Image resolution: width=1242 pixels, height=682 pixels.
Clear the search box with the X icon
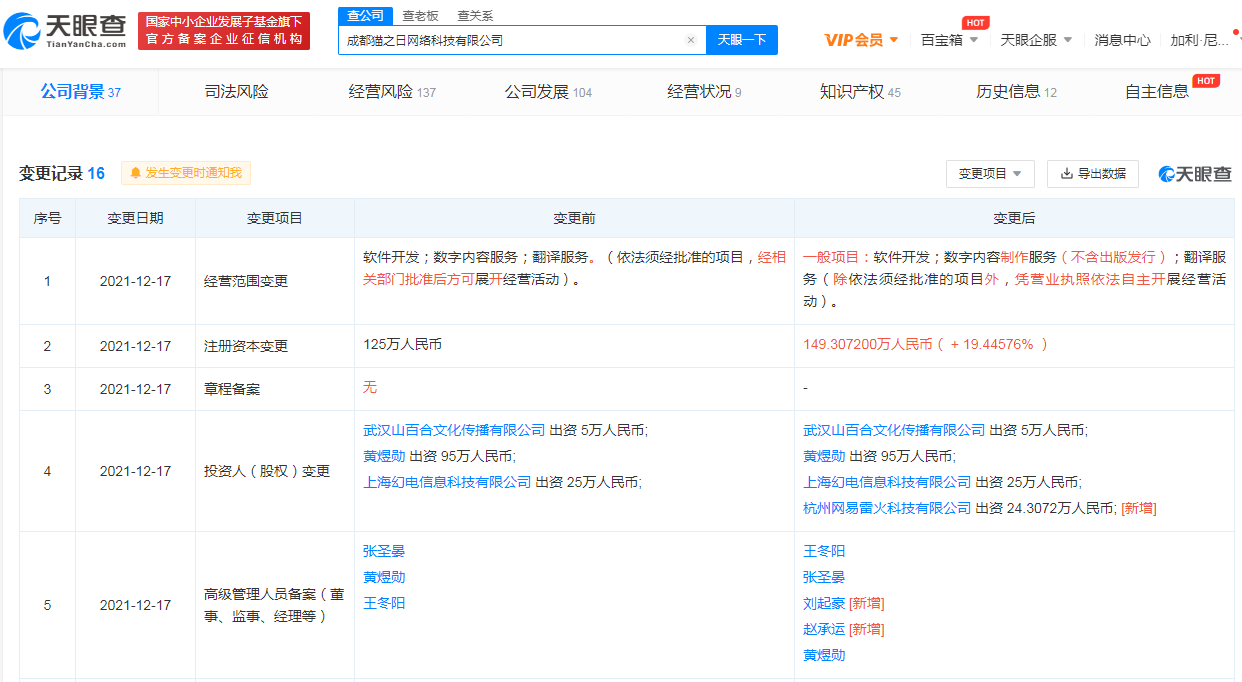pyautogui.click(x=690, y=40)
